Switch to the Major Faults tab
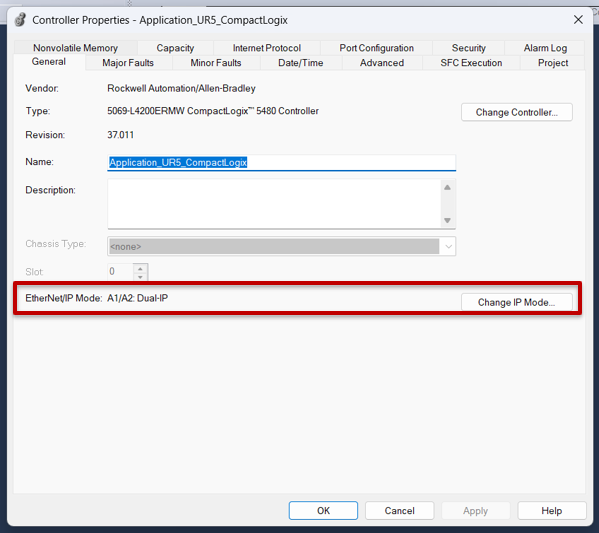 (128, 63)
